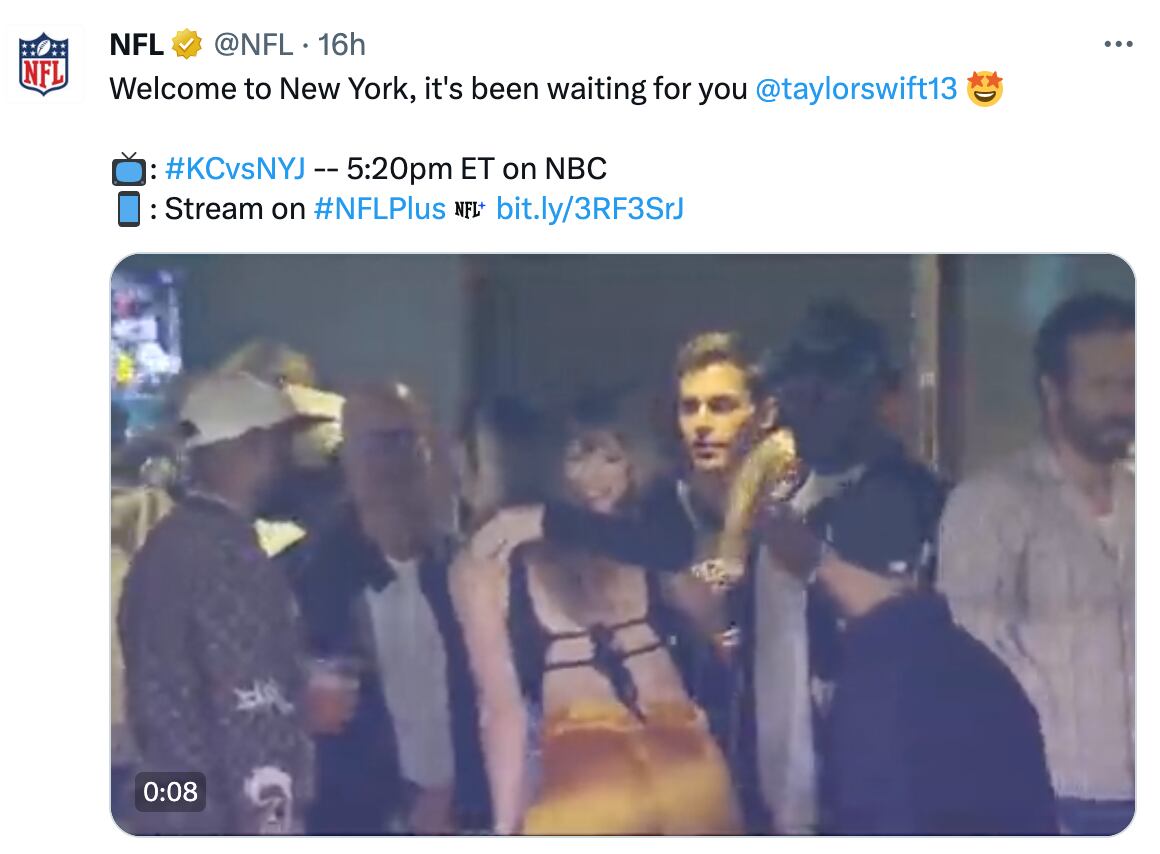Follow the bit.ly/3RF3SrJ link

(590, 208)
